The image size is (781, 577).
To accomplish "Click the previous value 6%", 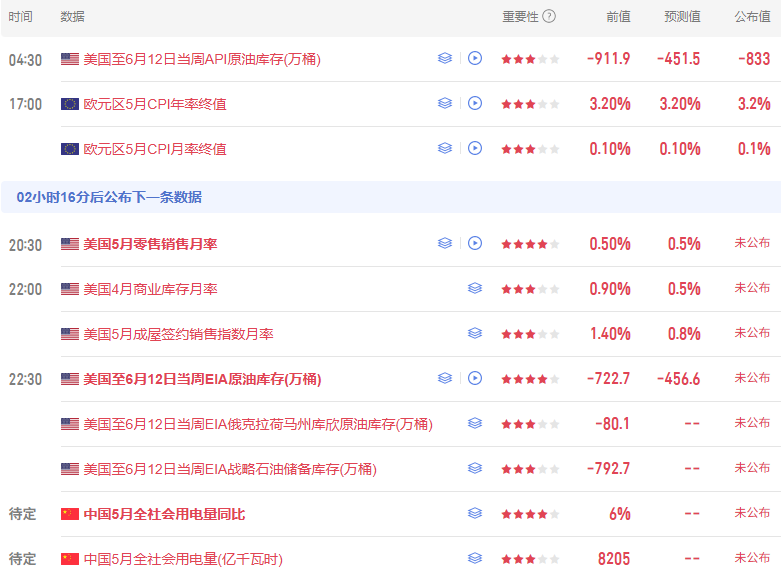I will point(620,514).
